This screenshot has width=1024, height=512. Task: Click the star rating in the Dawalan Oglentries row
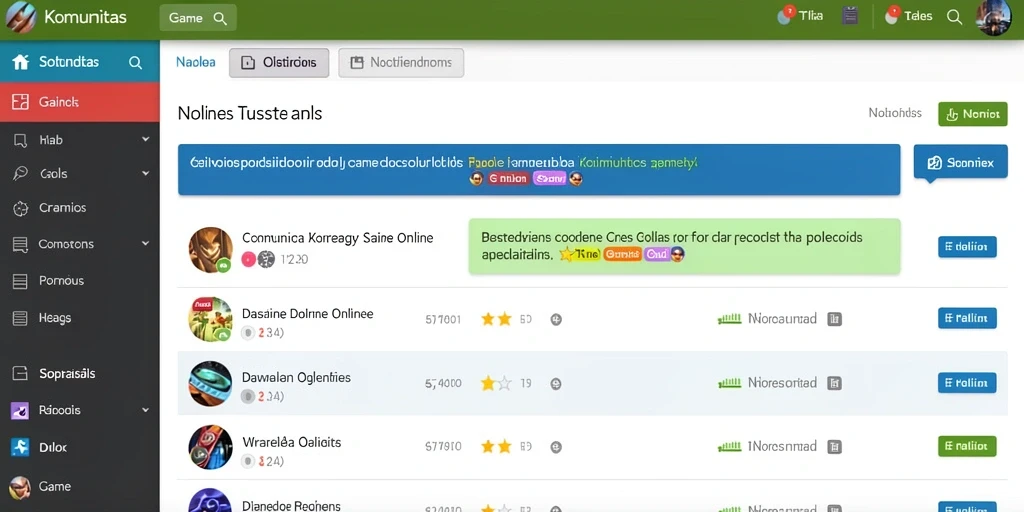click(496, 383)
